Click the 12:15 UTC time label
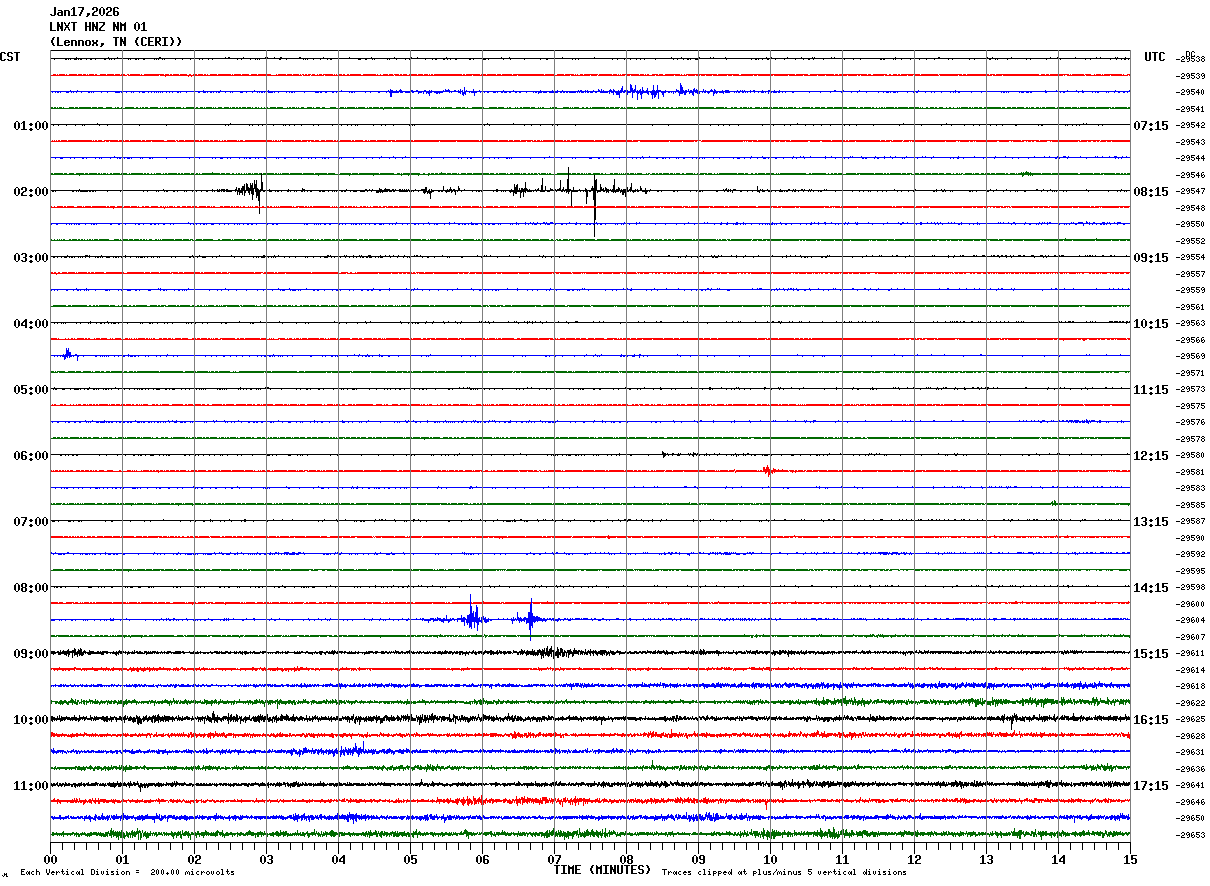Viewport: 1210px width, 886px height. (x=1151, y=456)
